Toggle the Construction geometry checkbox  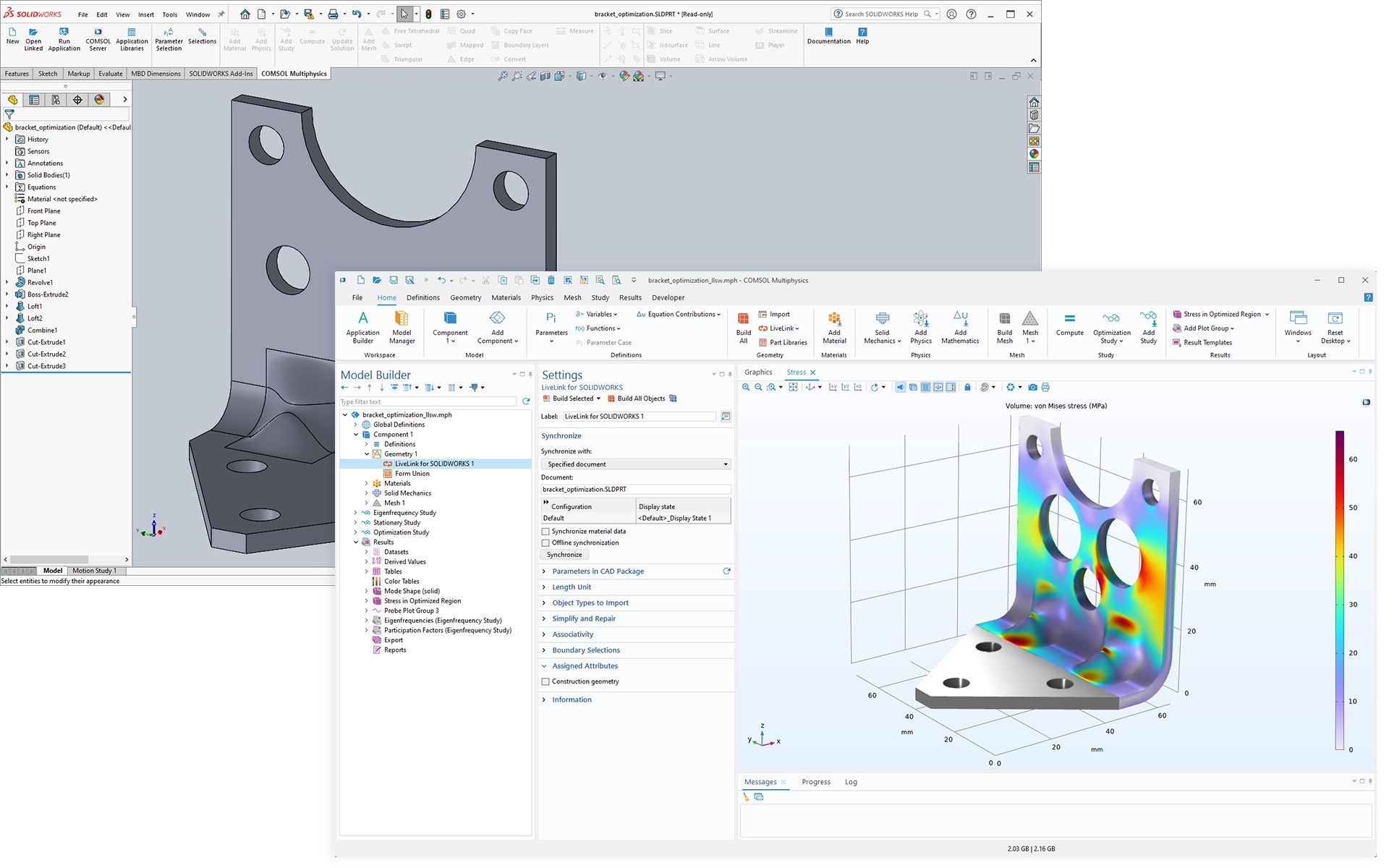[x=545, y=682]
